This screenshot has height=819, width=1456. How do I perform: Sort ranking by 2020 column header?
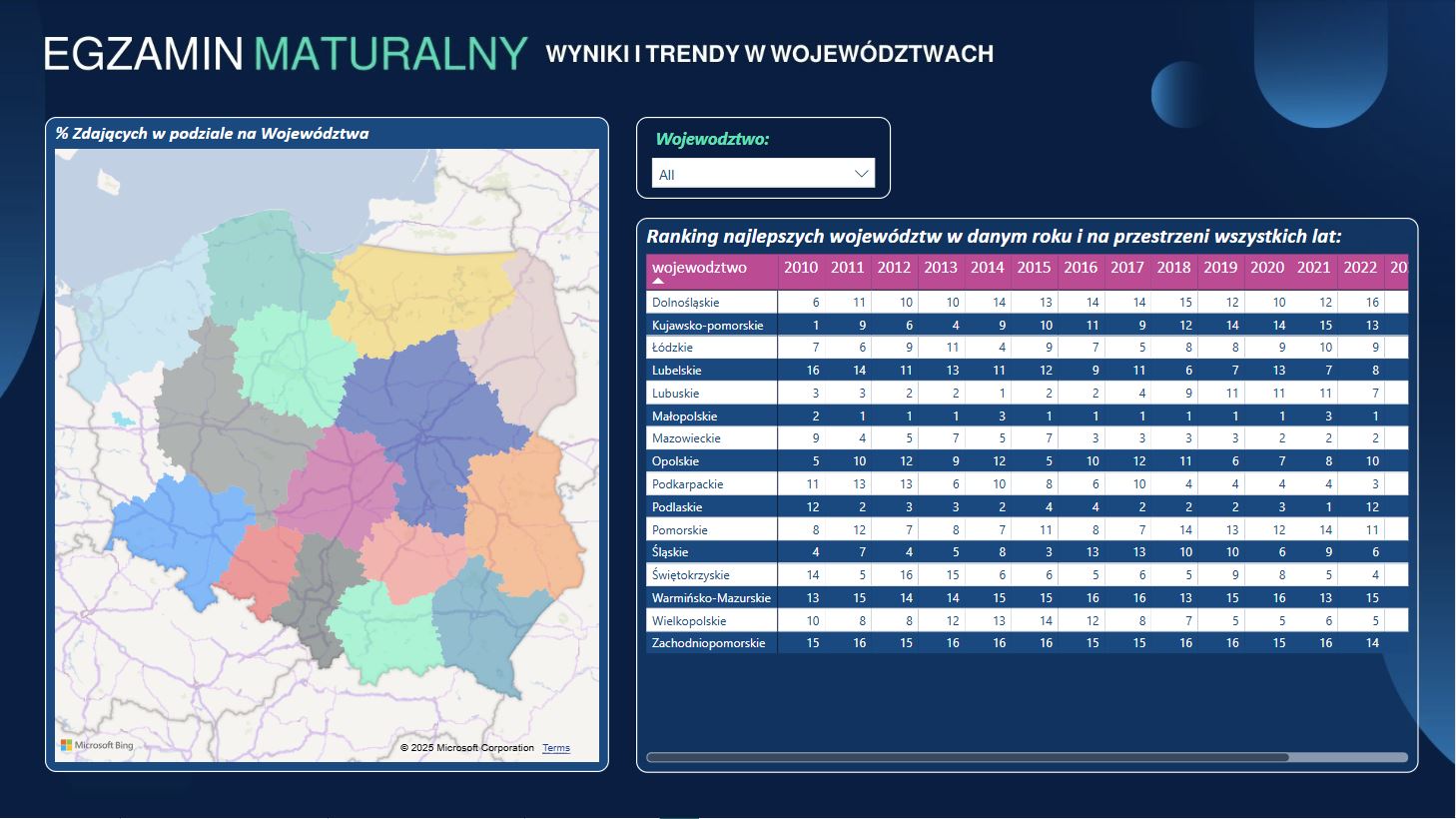pyautogui.click(x=1267, y=267)
